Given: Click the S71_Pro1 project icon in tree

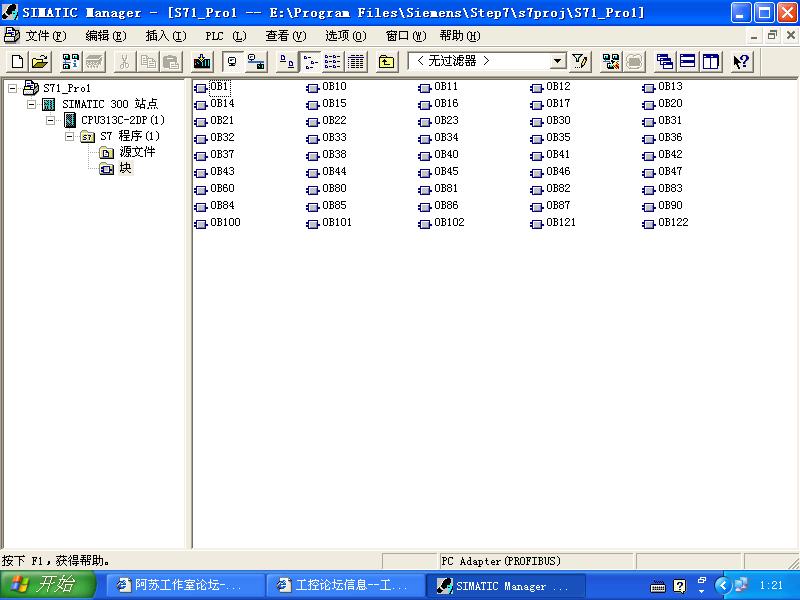Looking at the screenshot, I should tap(31, 88).
